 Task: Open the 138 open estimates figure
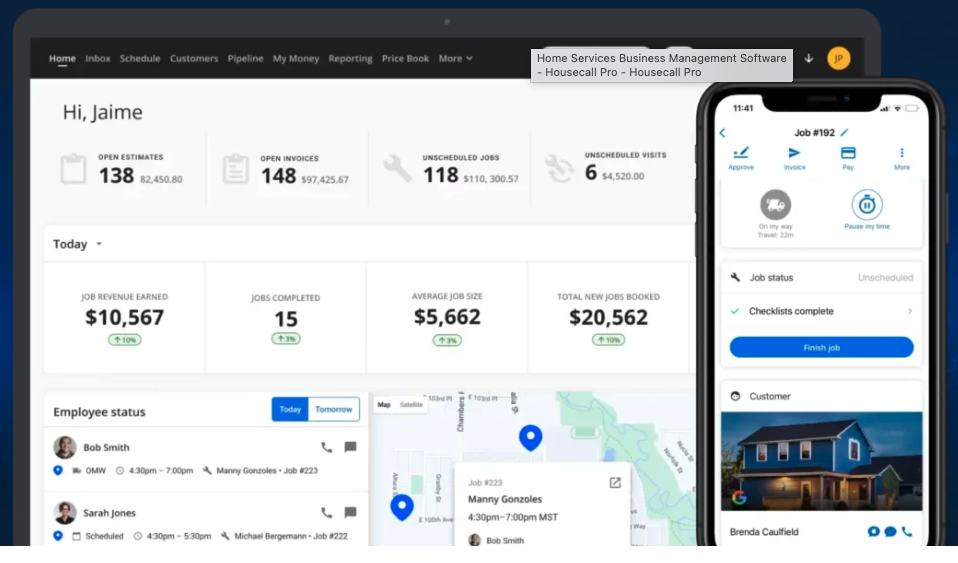[116, 176]
